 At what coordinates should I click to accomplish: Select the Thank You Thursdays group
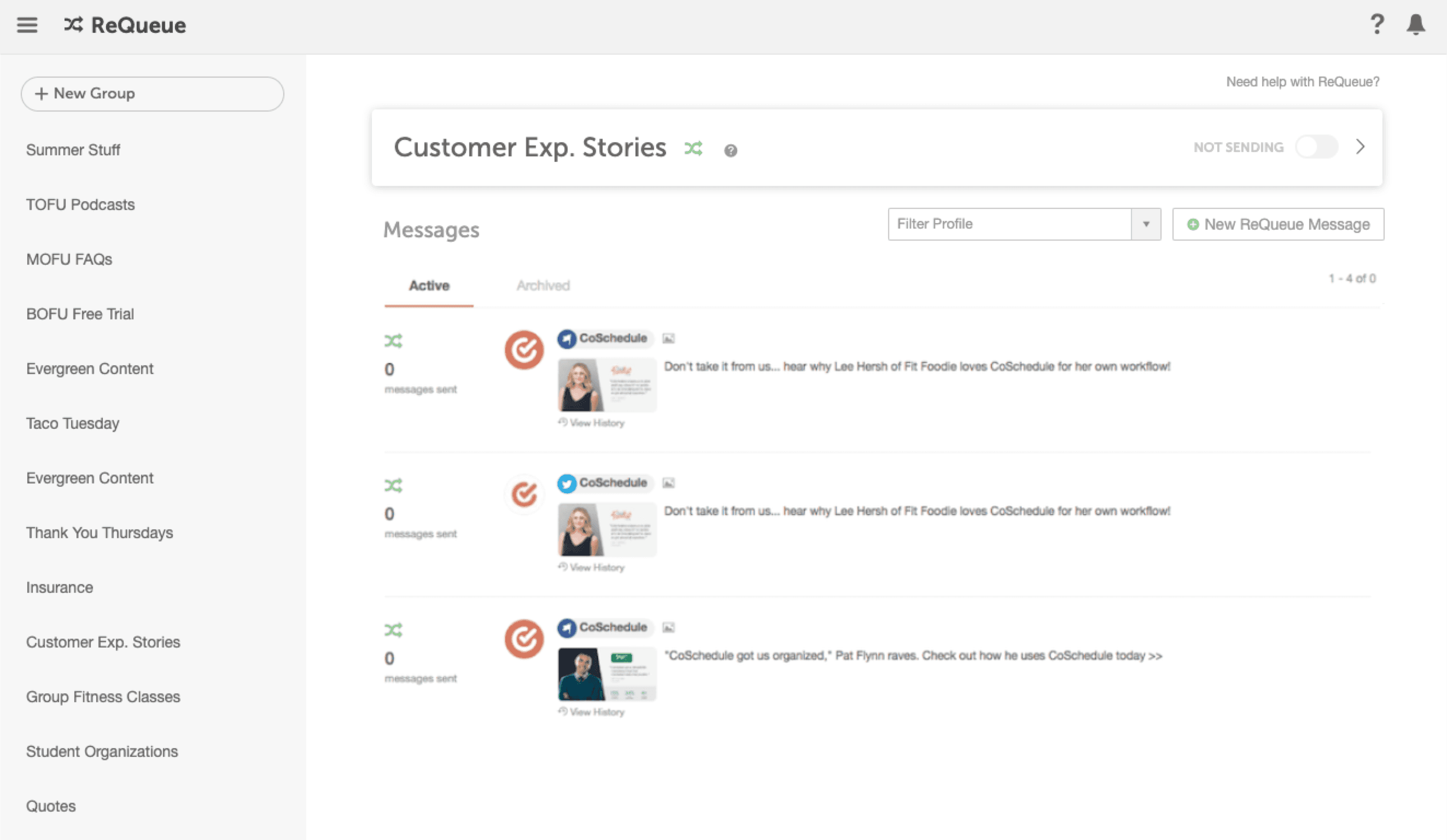coord(100,533)
